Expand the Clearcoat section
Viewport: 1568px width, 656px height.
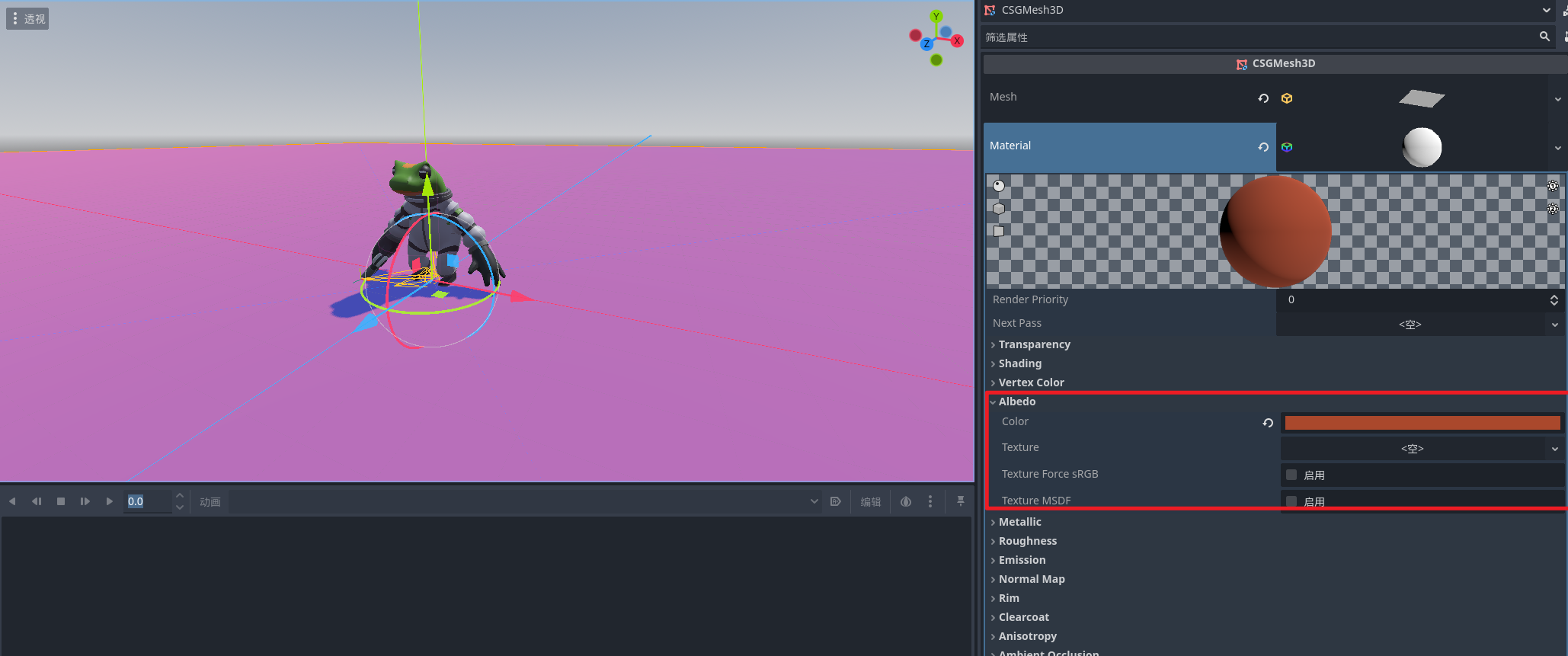(x=1022, y=617)
